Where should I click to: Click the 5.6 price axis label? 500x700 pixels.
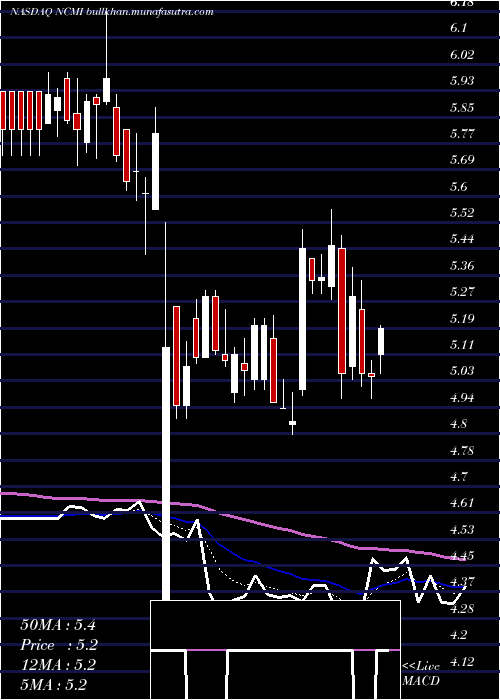click(458, 186)
